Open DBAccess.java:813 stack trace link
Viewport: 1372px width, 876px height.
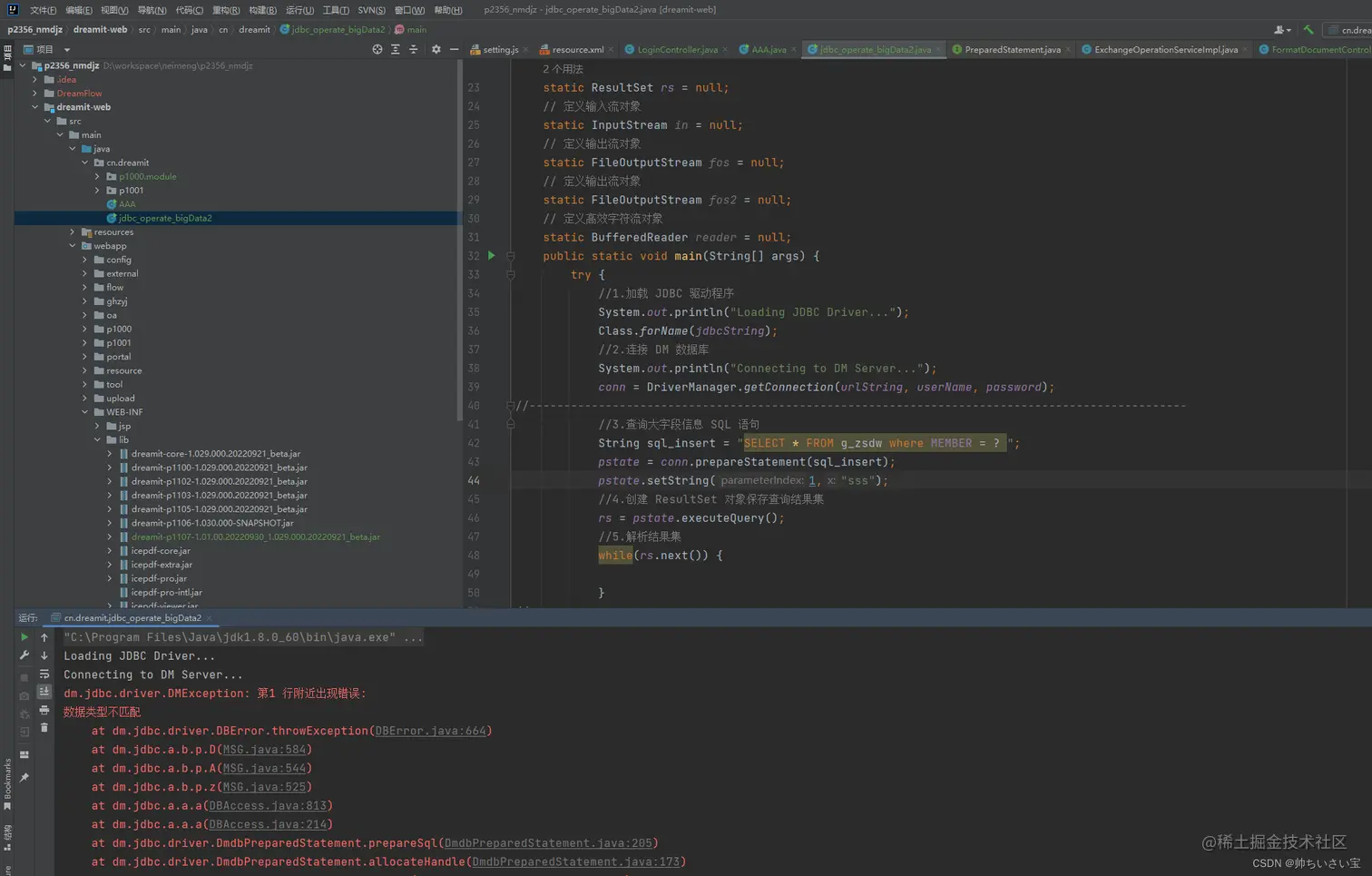click(268, 805)
